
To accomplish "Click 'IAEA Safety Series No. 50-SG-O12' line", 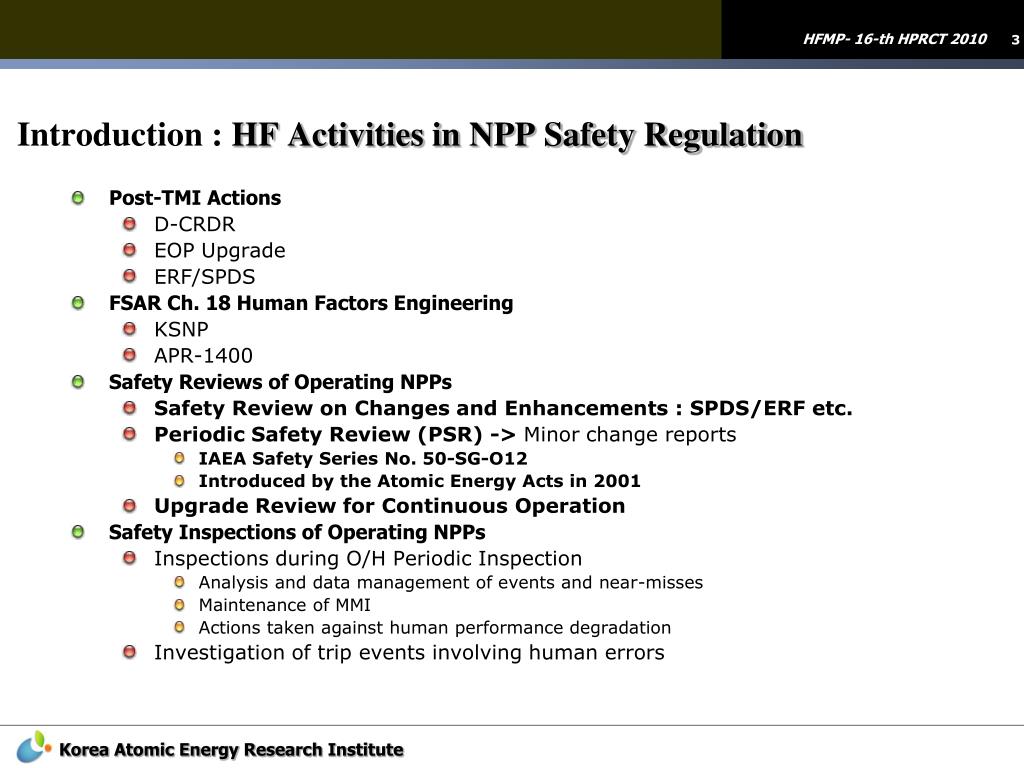I will click(363, 458).
